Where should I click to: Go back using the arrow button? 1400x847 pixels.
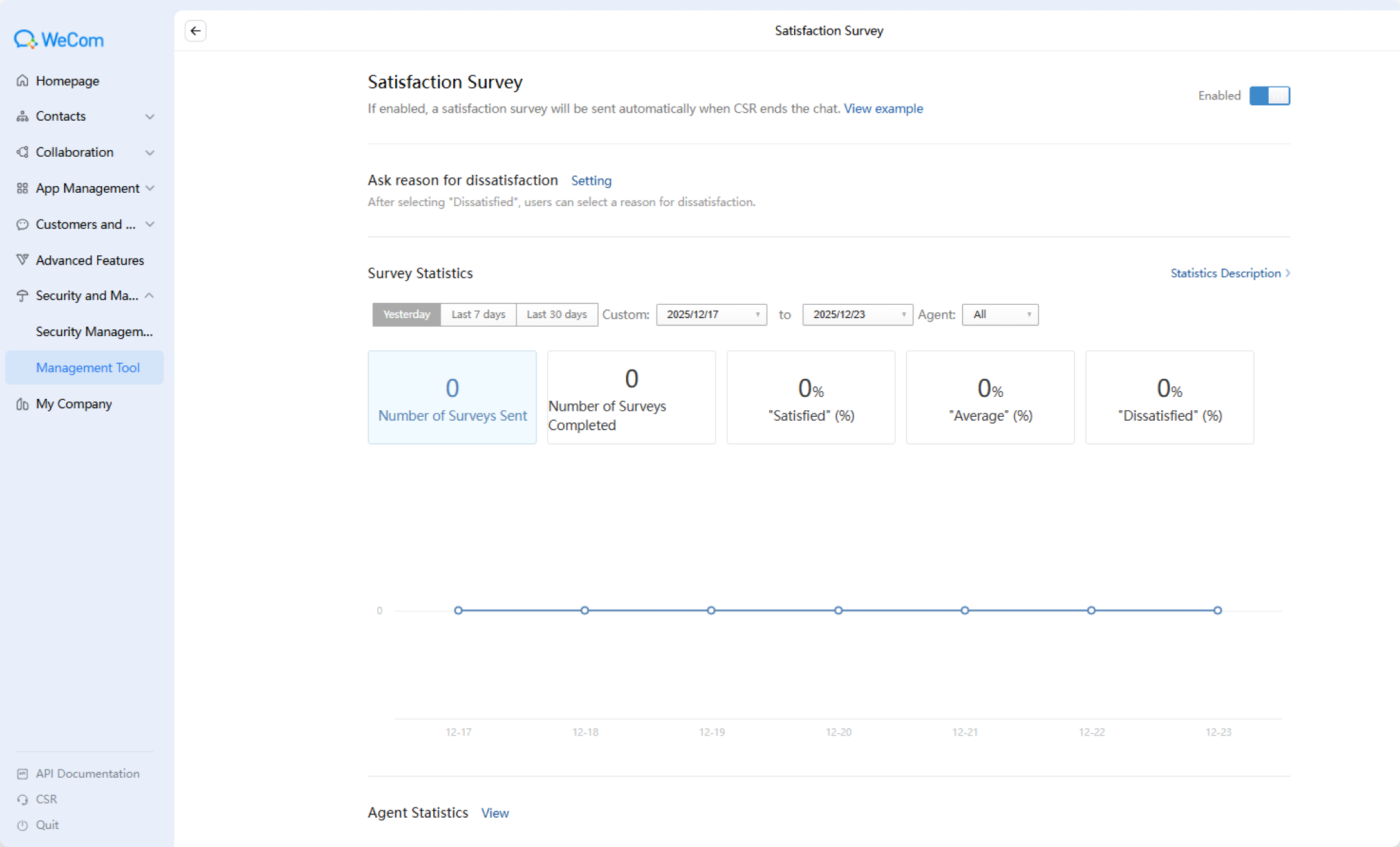(x=195, y=31)
